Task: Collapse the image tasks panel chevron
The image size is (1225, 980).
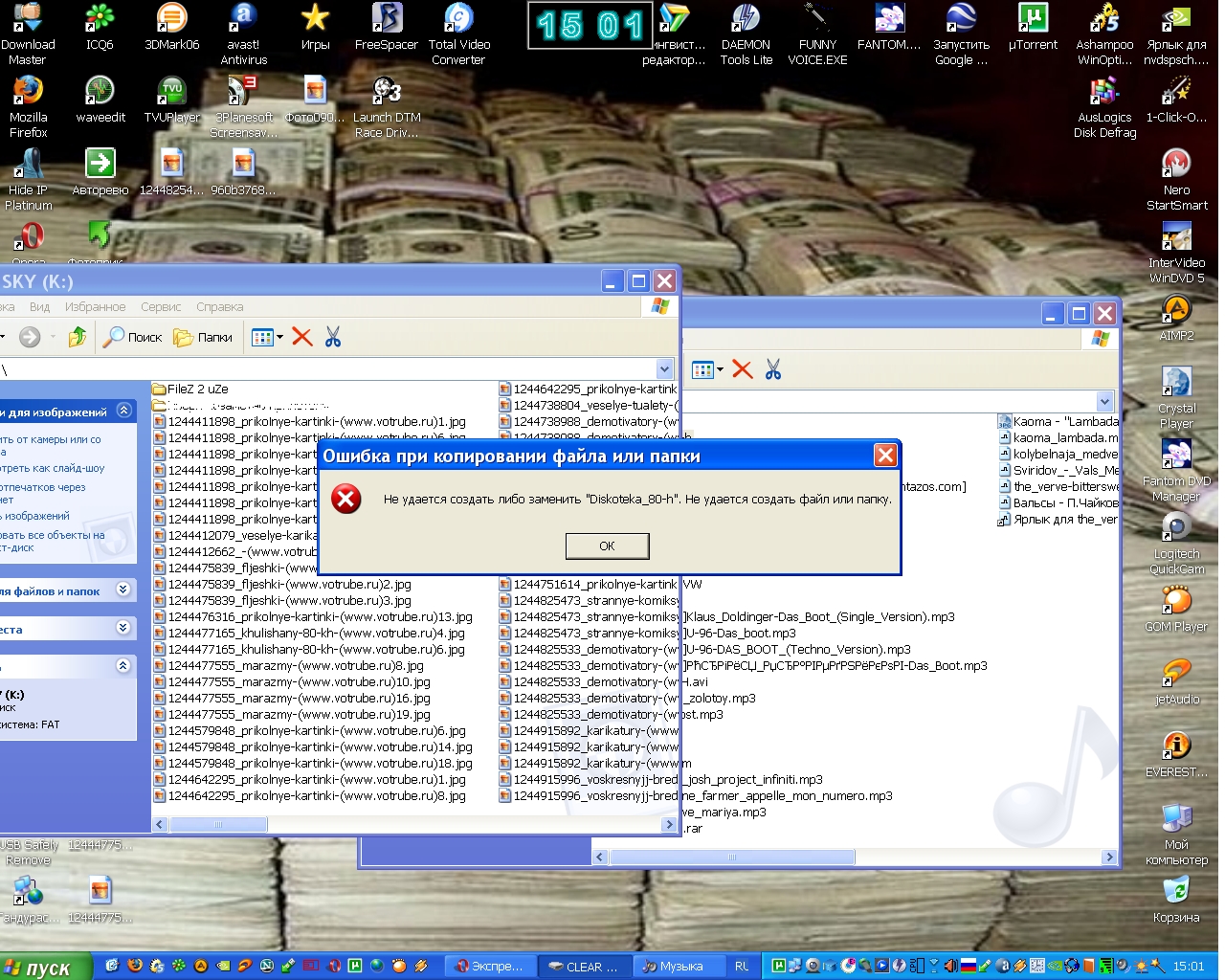Action: point(123,411)
